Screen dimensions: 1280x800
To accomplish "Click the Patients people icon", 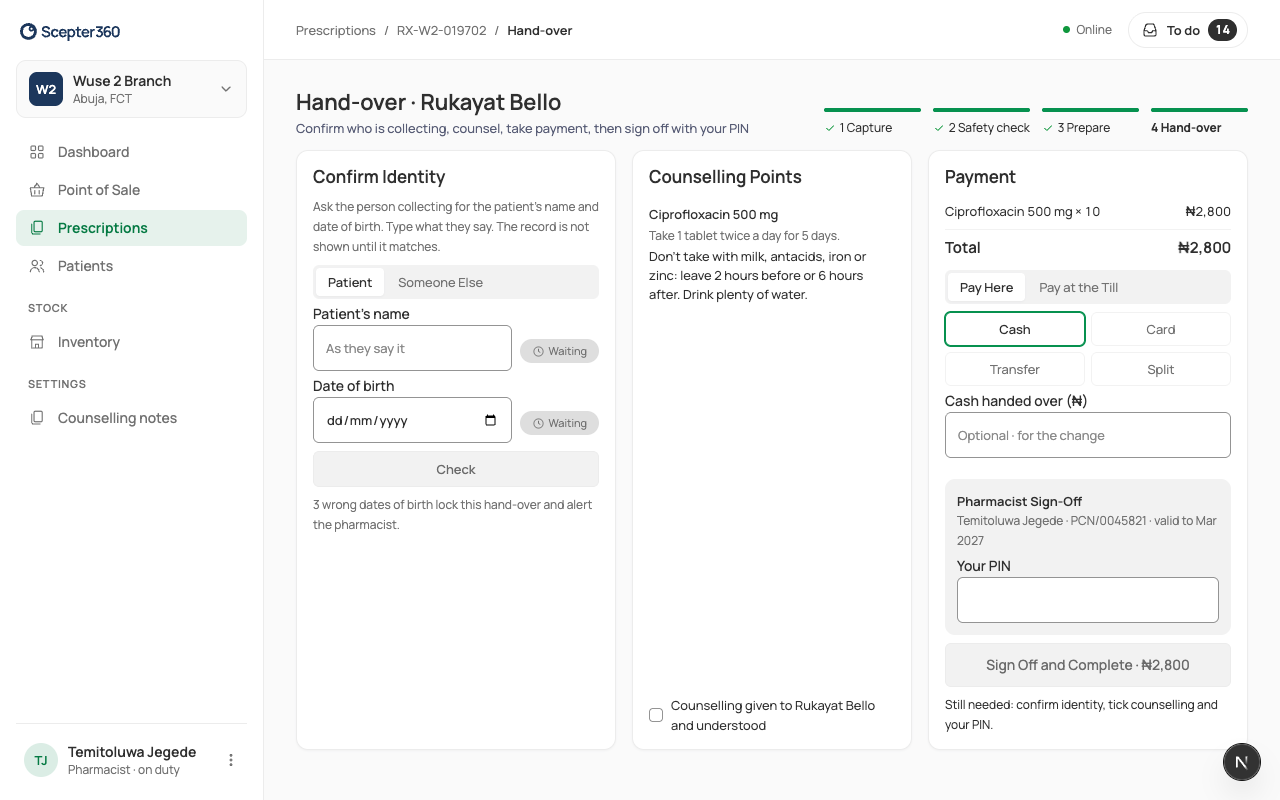I will point(37,266).
